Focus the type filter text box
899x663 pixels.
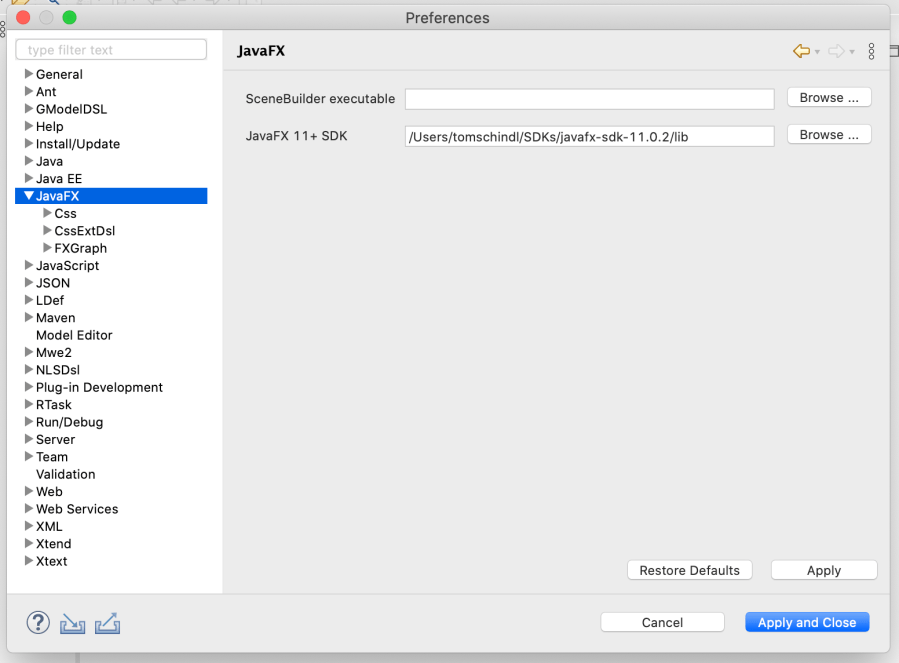click(x=111, y=50)
